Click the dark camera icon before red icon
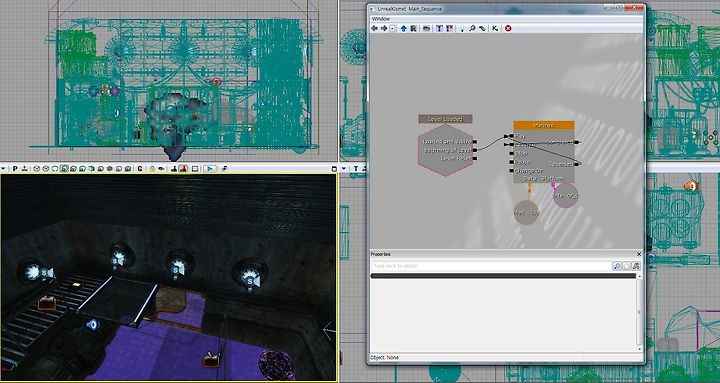720x383 pixels. (174, 169)
